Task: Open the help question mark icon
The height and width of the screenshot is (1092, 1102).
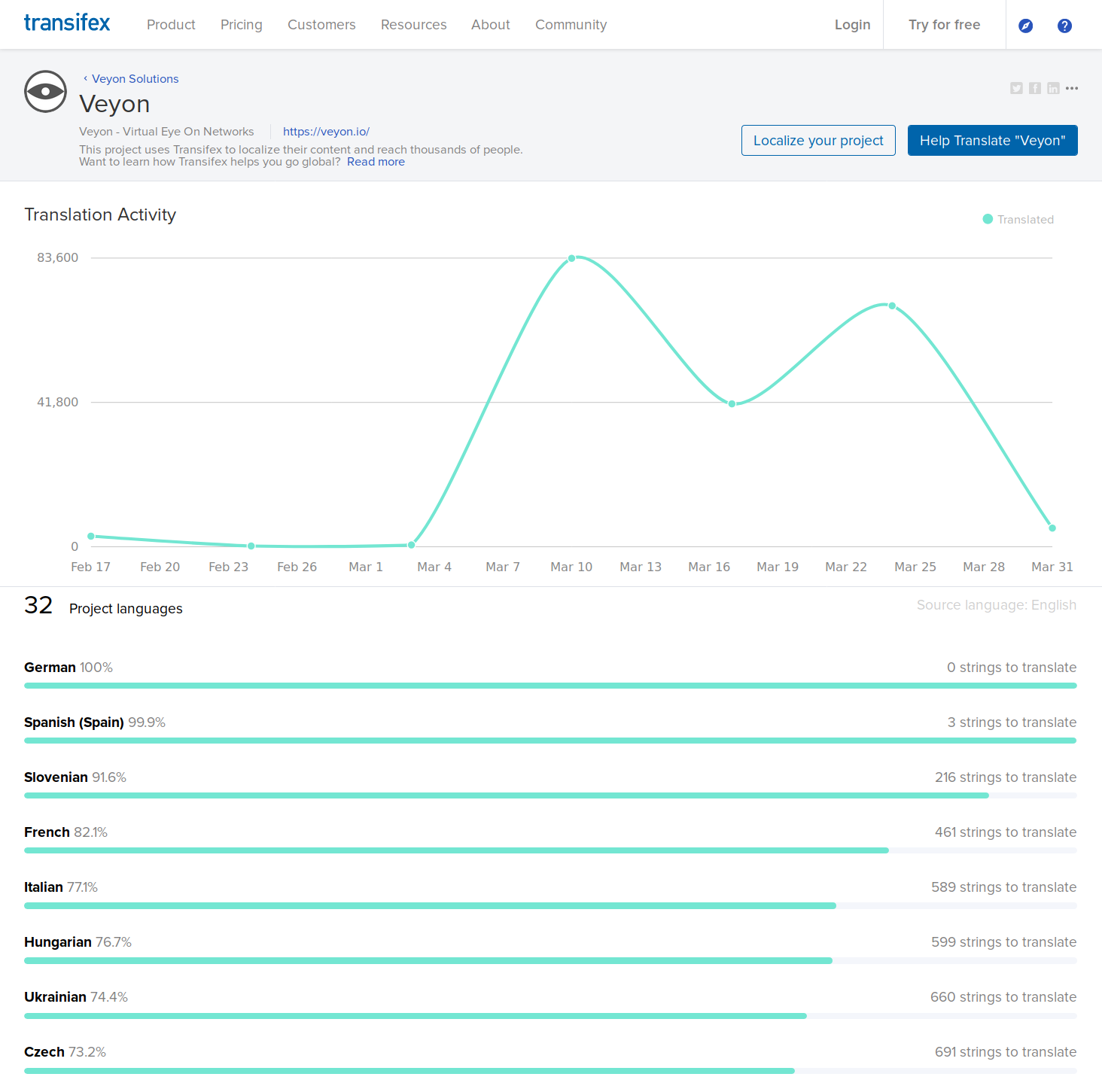Action: pyautogui.click(x=1064, y=26)
